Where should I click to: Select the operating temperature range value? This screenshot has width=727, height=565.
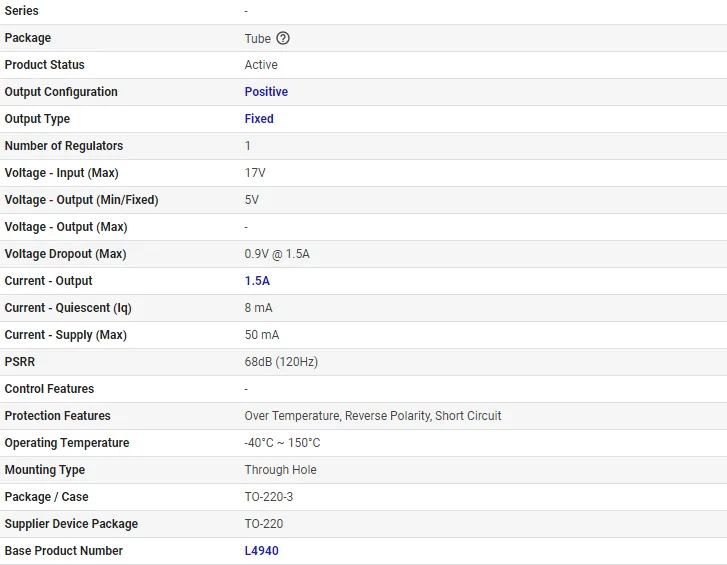click(x=282, y=443)
